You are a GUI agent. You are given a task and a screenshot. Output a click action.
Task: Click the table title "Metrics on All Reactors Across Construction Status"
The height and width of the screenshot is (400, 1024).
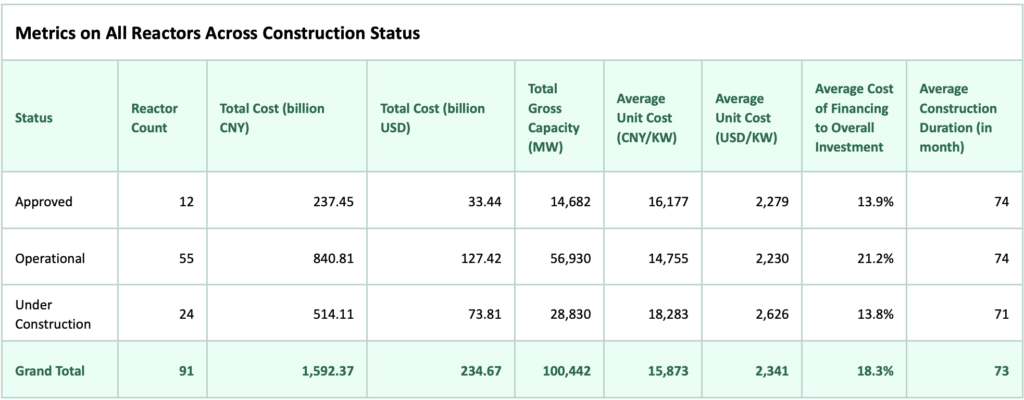pos(216,33)
